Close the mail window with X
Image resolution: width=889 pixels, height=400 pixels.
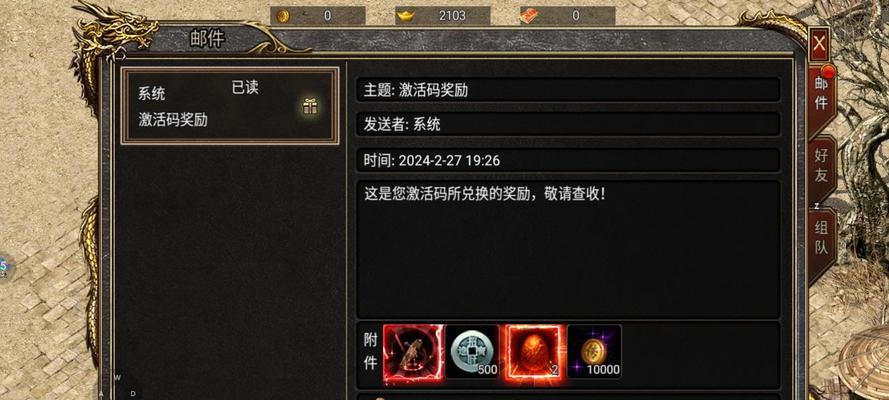[x=819, y=44]
